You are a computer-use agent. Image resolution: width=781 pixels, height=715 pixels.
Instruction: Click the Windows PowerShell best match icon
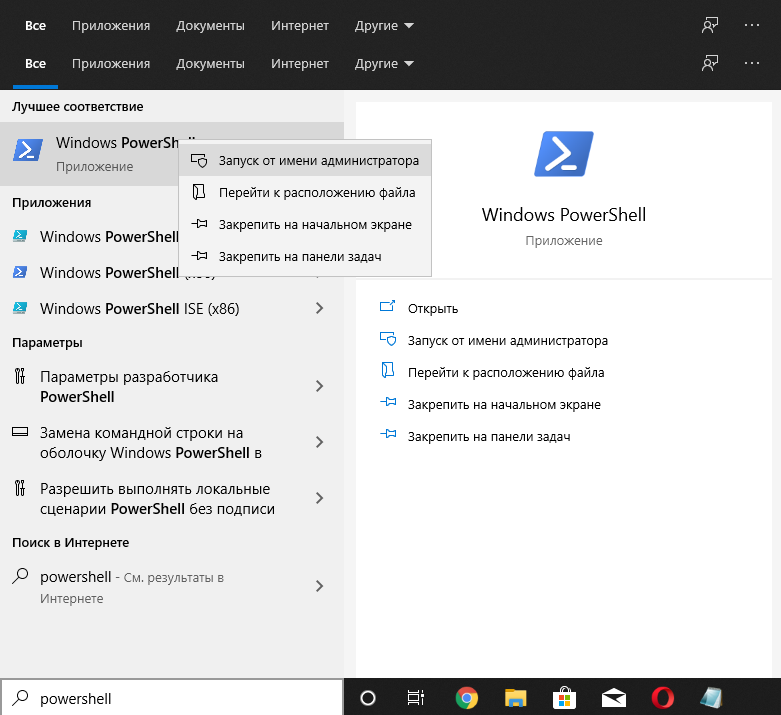(x=28, y=150)
